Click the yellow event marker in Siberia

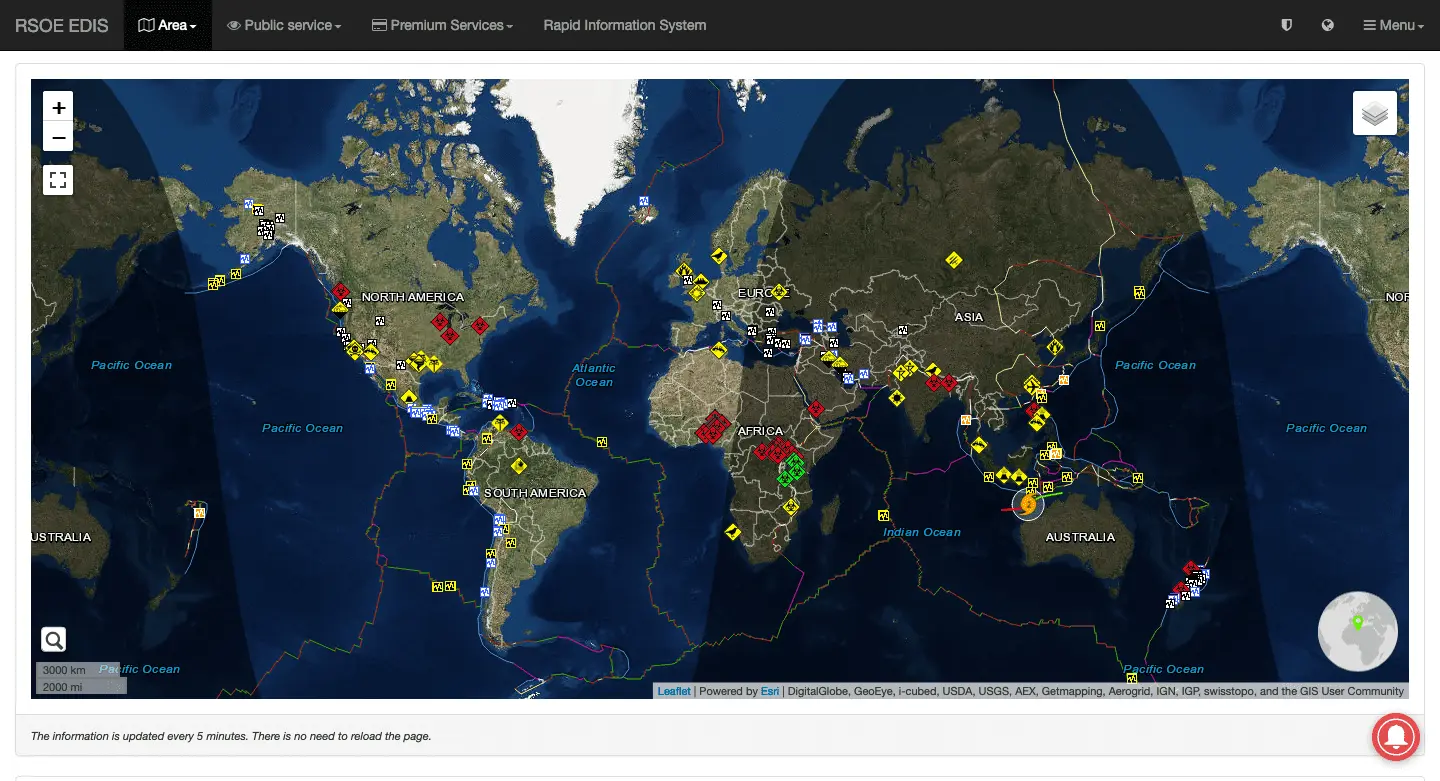click(x=954, y=260)
